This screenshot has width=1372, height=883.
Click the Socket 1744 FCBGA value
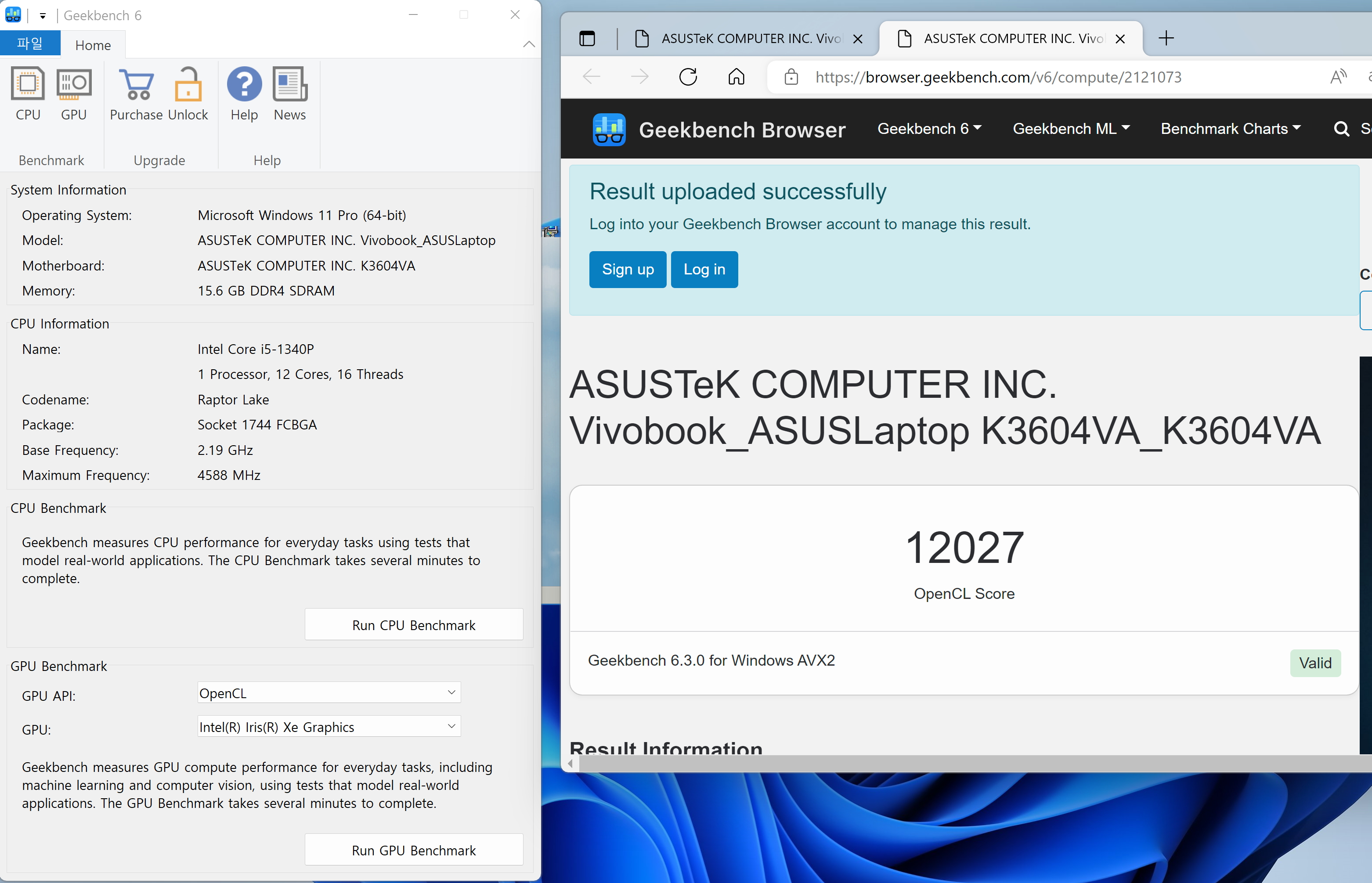[x=257, y=424]
